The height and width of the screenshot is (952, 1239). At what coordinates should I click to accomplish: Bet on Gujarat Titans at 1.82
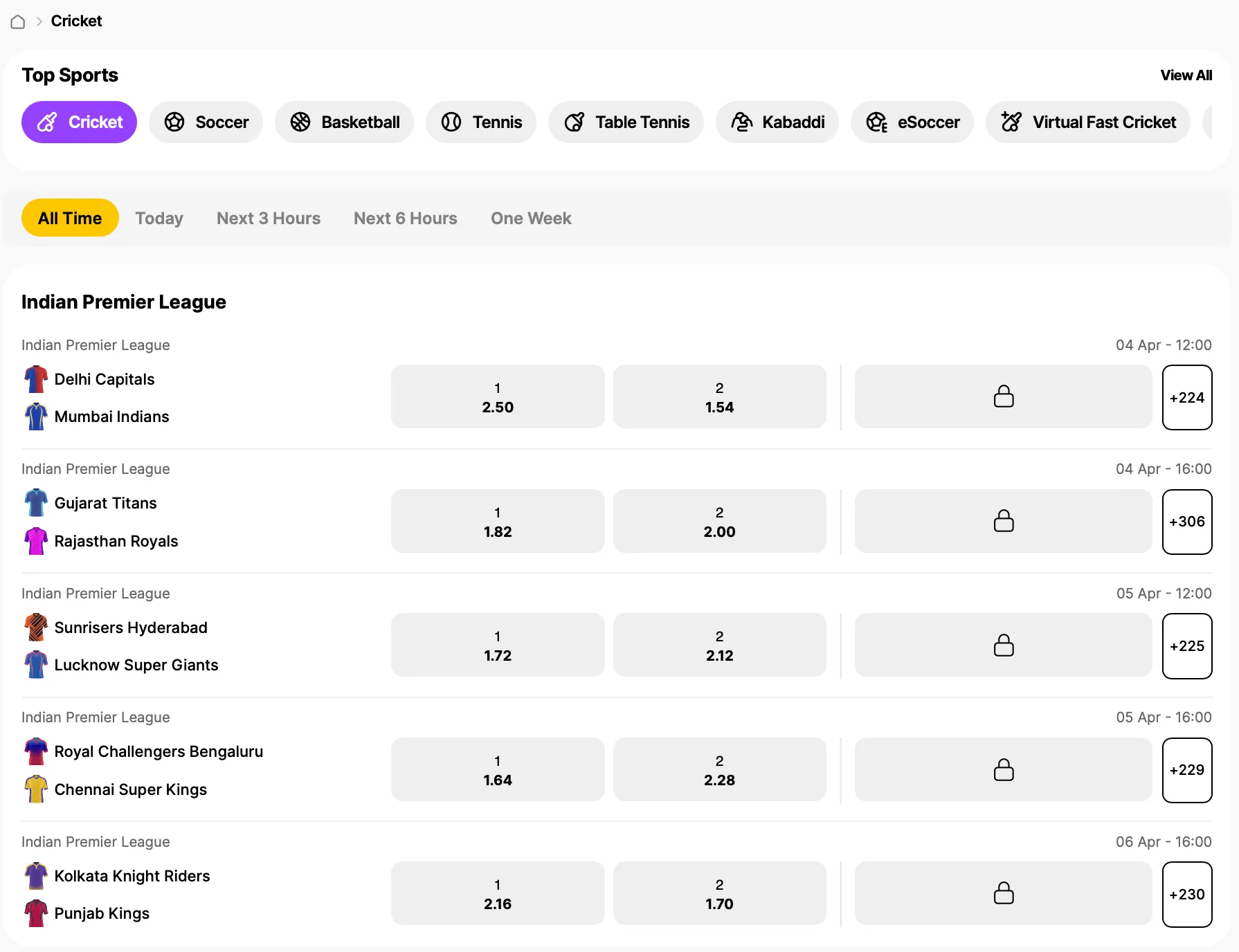click(x=498, y=522)
